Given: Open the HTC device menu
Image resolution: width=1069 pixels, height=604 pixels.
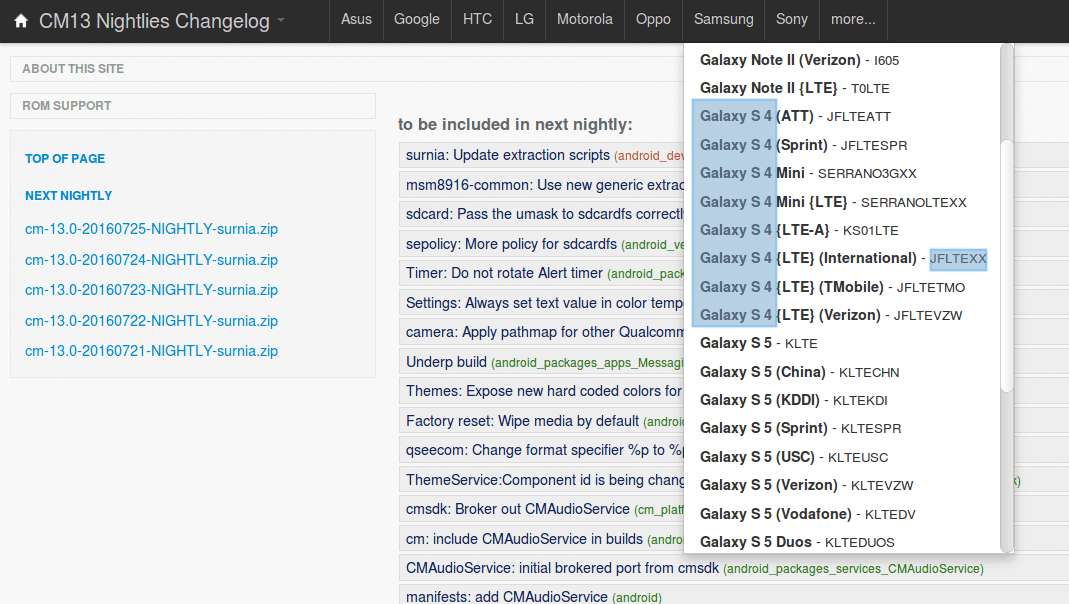Looking at the screenshot, I should click(x=477, y=20).
